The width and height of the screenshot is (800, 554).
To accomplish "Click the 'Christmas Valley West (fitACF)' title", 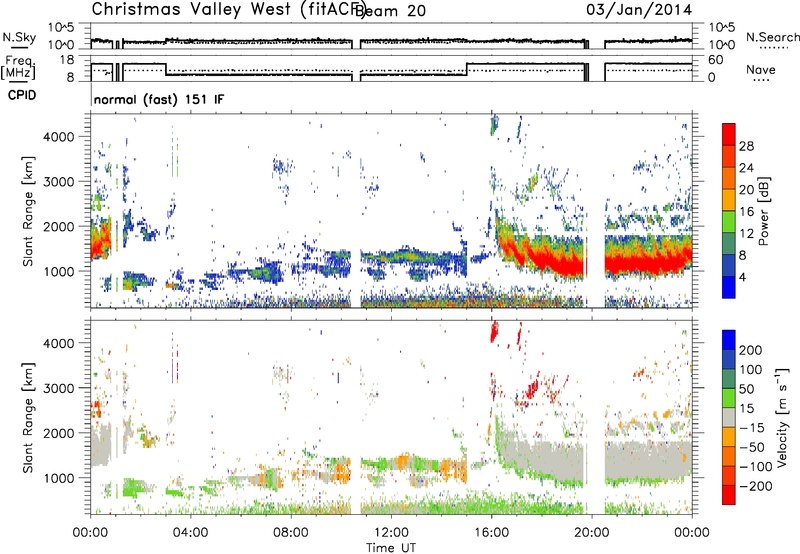I will coord(228,9).
